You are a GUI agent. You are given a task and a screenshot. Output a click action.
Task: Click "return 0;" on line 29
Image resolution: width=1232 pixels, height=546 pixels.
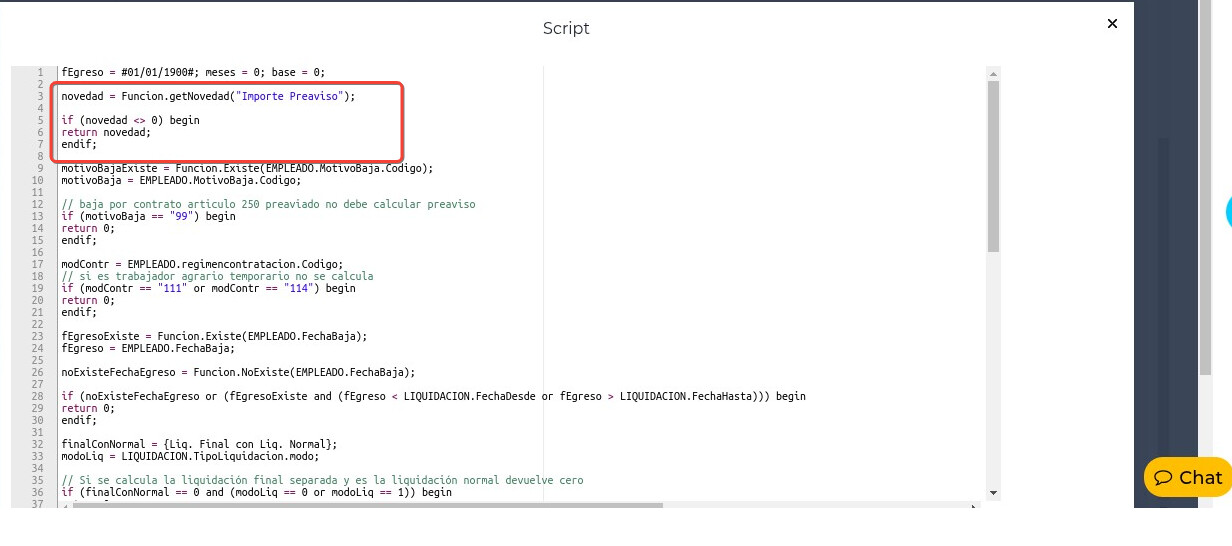click(88, 408)
